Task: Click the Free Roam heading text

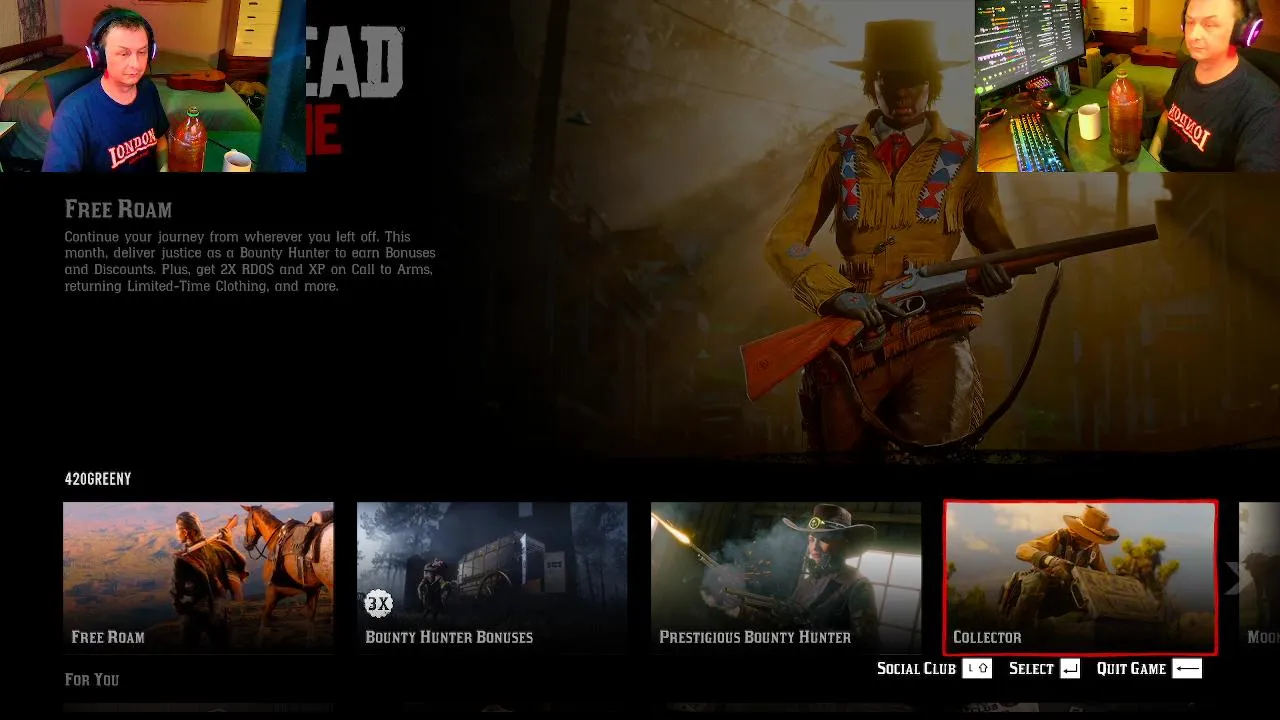Action: pos(118,209)
